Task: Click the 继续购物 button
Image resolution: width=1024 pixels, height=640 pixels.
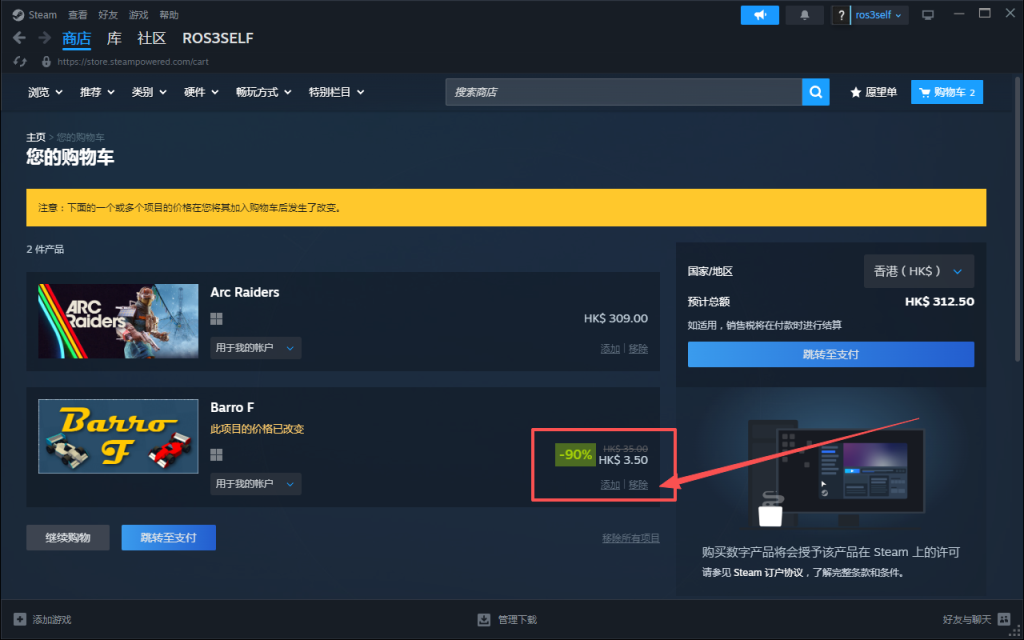Action: click(x=68, y=538)
